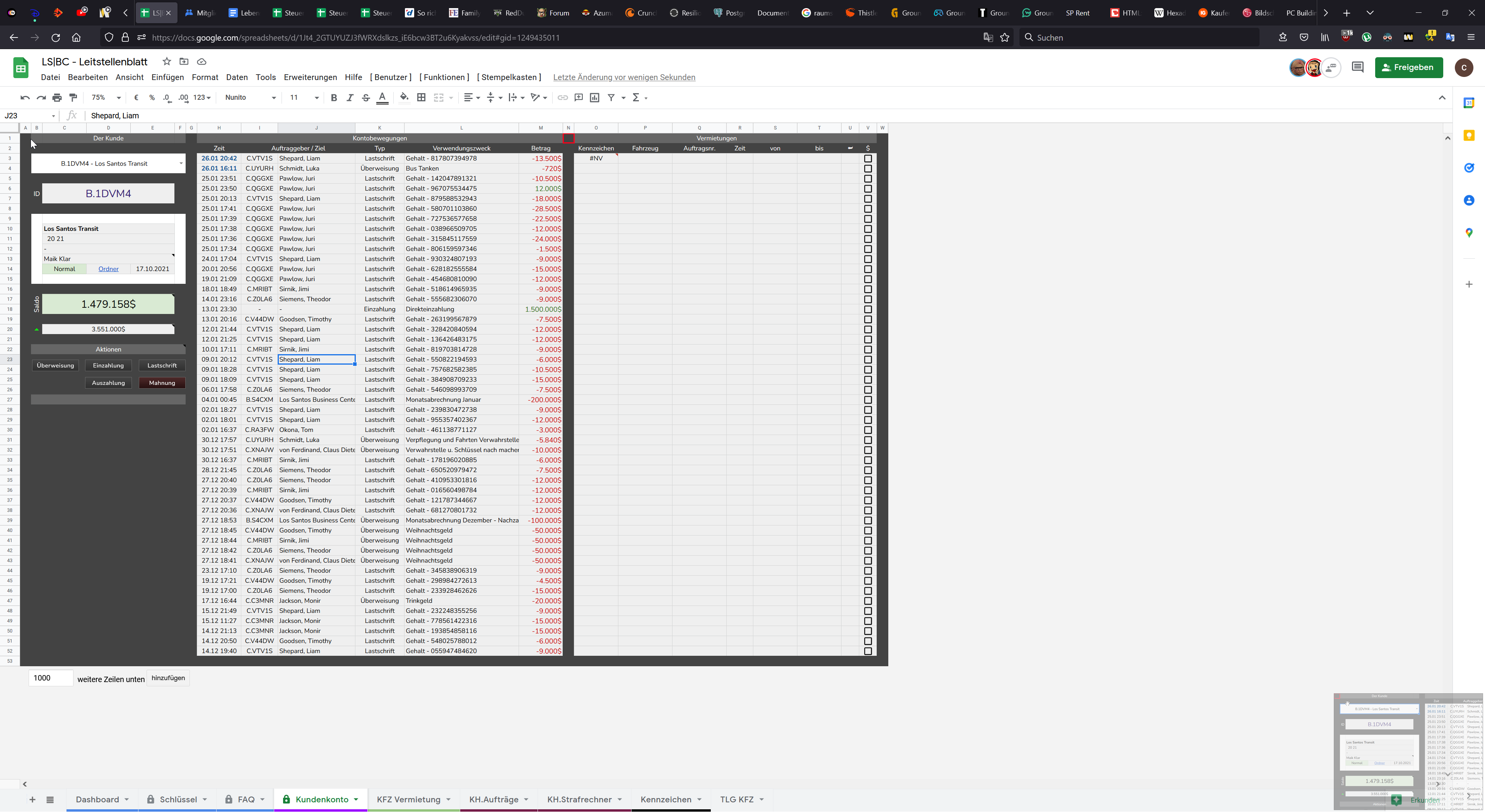Open the fill color picker

click(x=404, y=97)
